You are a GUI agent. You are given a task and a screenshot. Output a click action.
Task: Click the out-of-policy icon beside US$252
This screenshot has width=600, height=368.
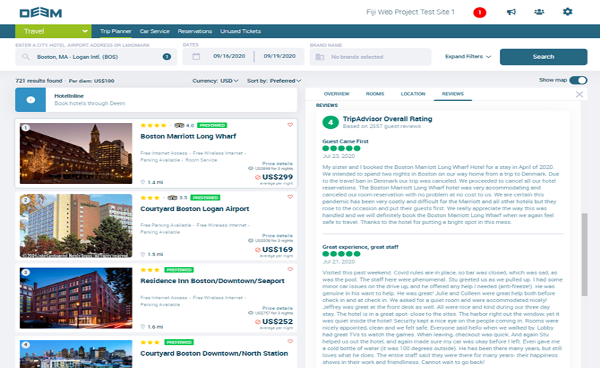click(x=258, y=322)
